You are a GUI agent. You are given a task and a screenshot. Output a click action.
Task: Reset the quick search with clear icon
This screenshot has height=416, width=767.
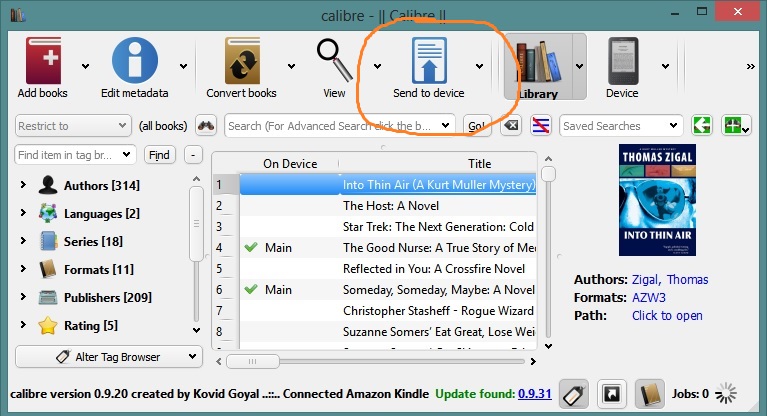511,126
